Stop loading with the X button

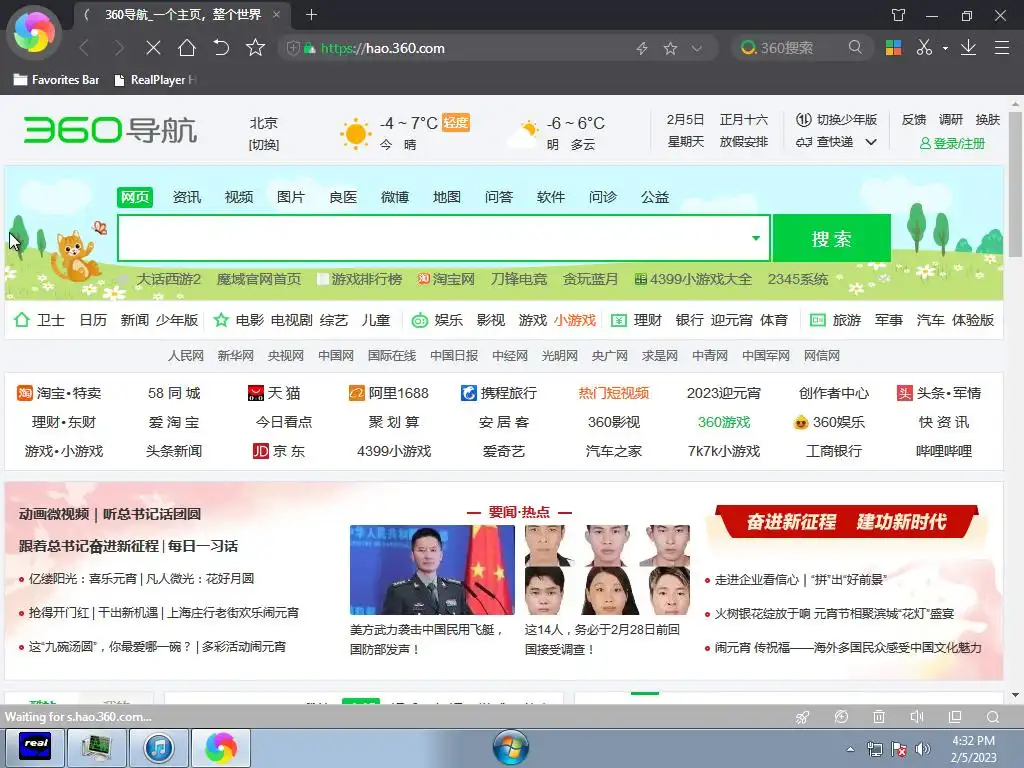[x=153, y=48]
